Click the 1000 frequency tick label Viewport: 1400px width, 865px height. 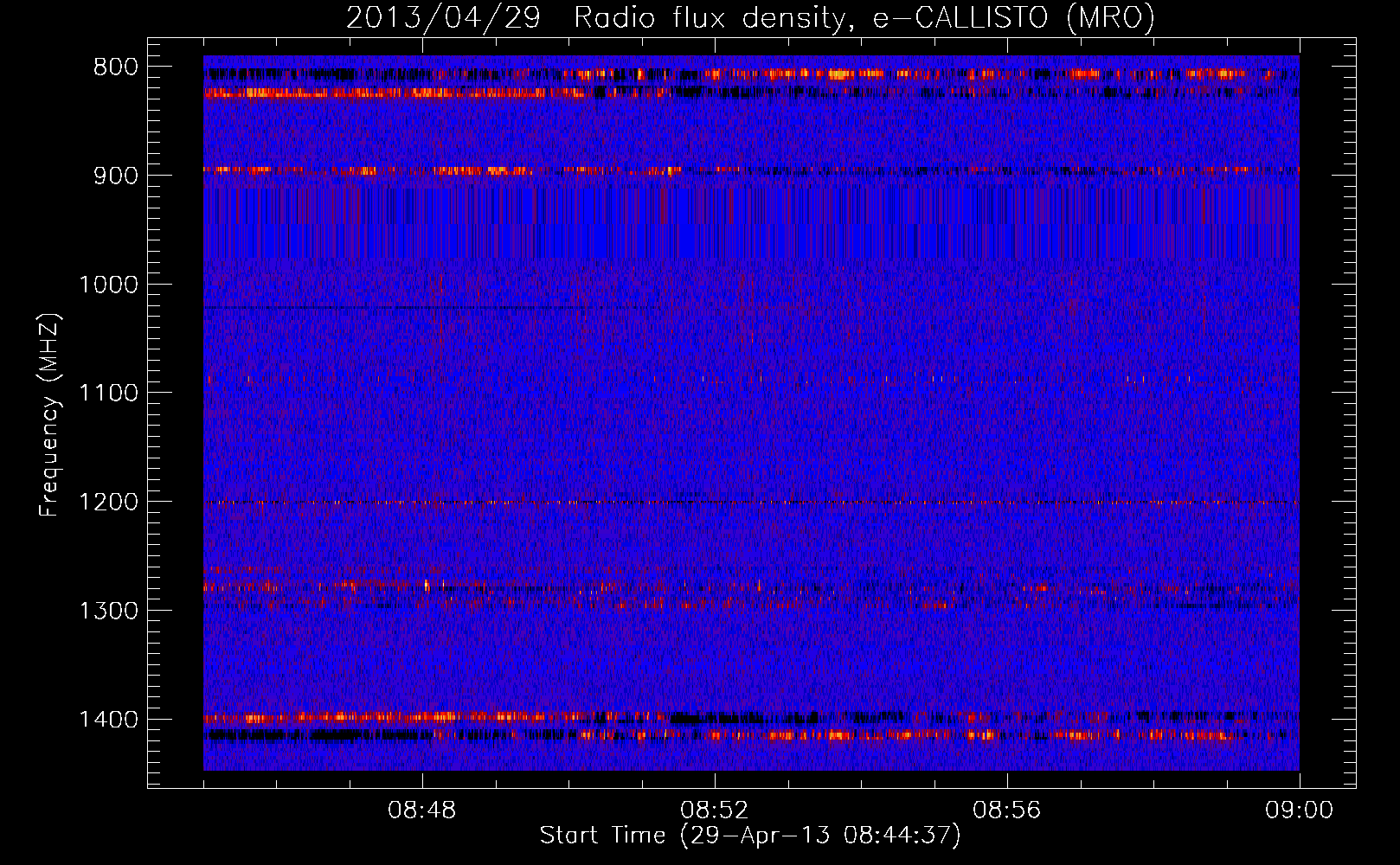(109, 285)
